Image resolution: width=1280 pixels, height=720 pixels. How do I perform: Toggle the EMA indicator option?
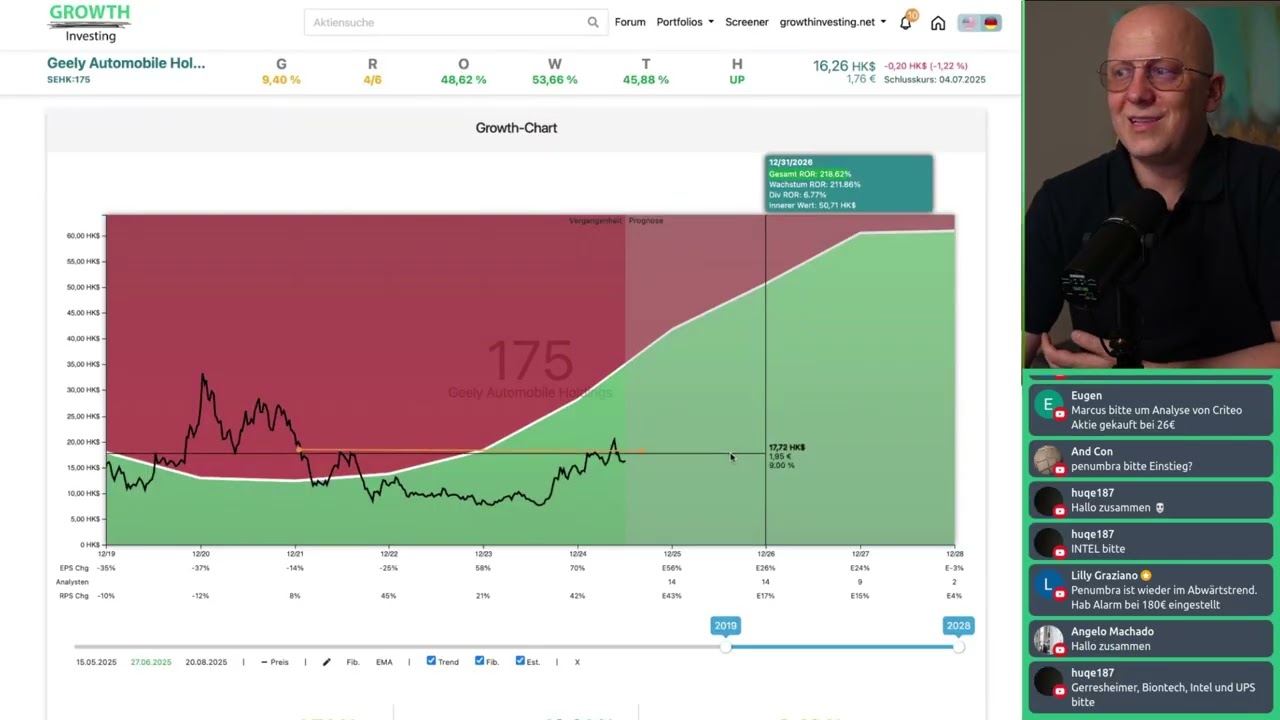click(x=384, y=662)
